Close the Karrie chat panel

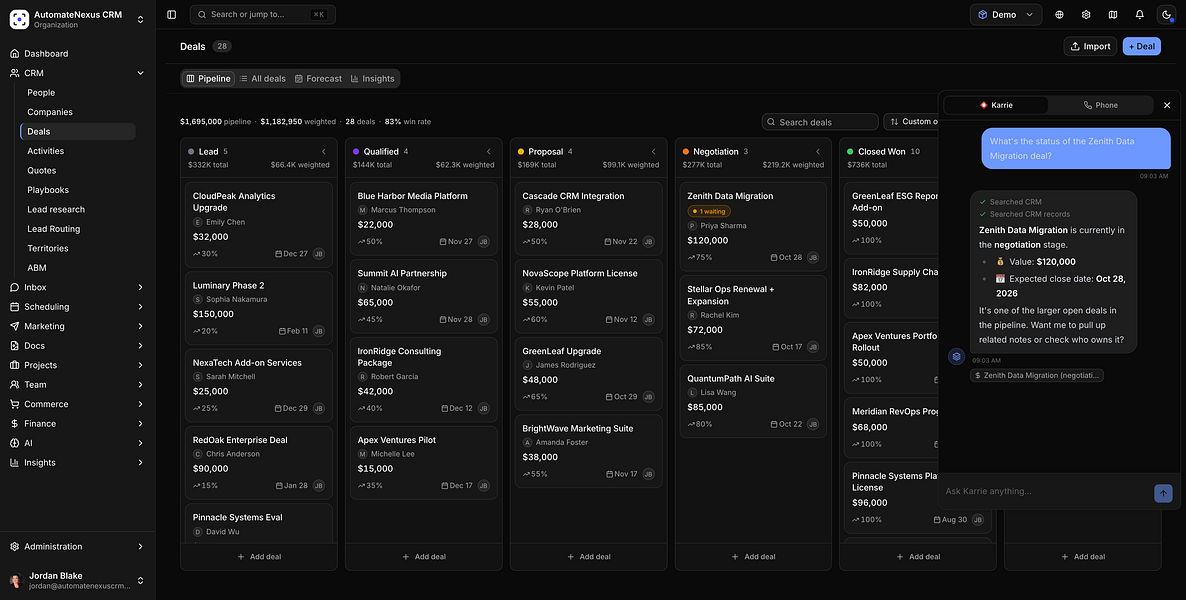(x=1166, y=105)
